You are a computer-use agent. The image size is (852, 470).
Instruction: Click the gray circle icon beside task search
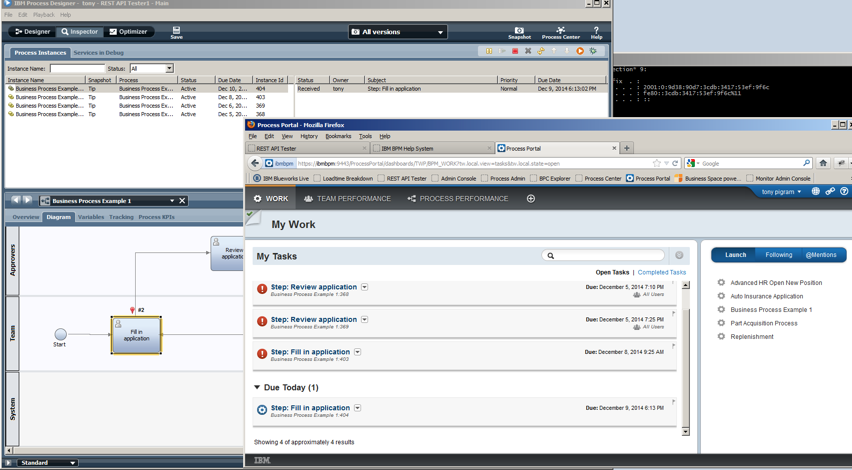[x=679, y=255]
